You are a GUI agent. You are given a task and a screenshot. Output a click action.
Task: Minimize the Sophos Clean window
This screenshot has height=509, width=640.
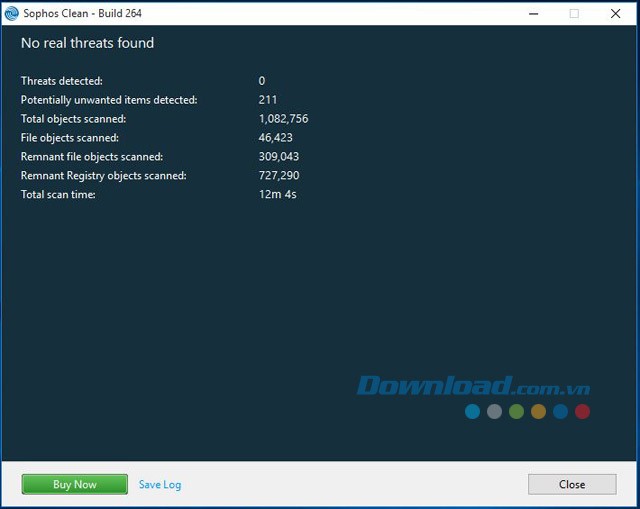tap(527, 13)
